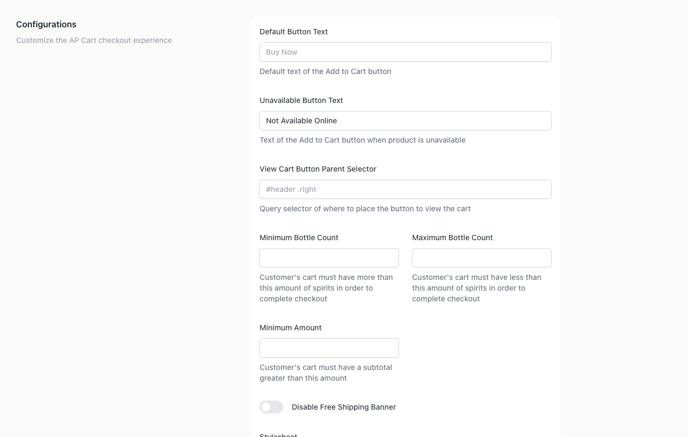Toggle the Disable Free Shipping Banner switch

(x=271, y=407)
